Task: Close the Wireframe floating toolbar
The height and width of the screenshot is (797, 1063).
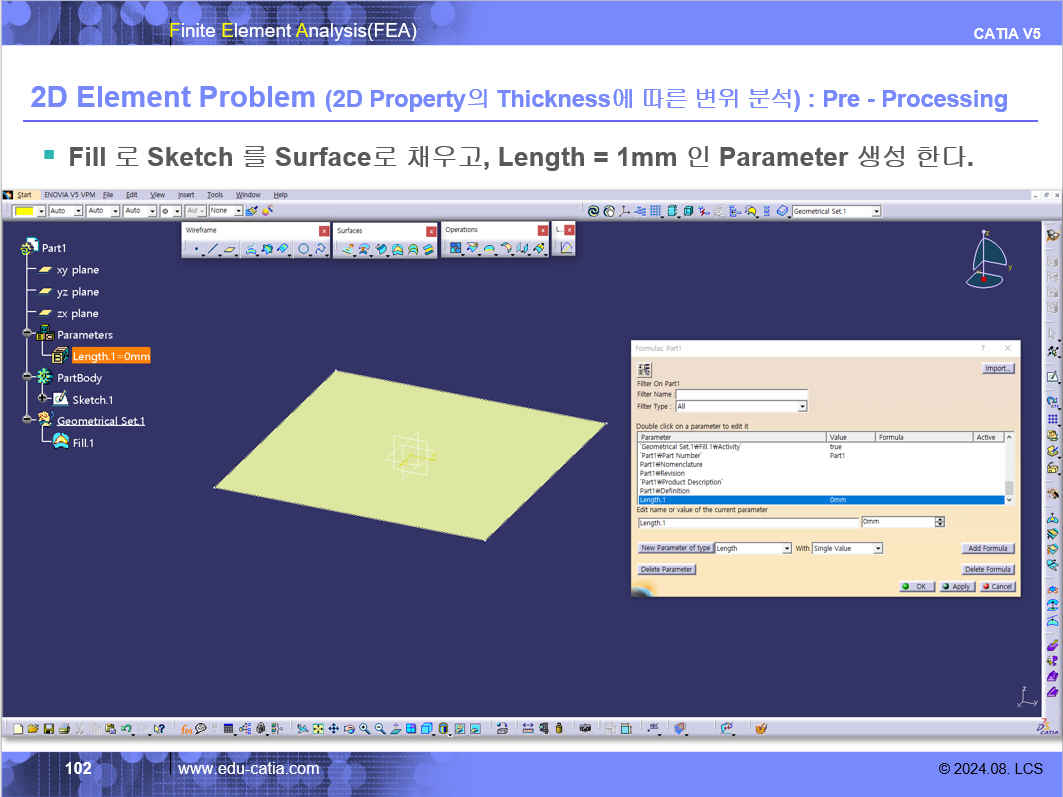Action: click(x=323, y=231)
